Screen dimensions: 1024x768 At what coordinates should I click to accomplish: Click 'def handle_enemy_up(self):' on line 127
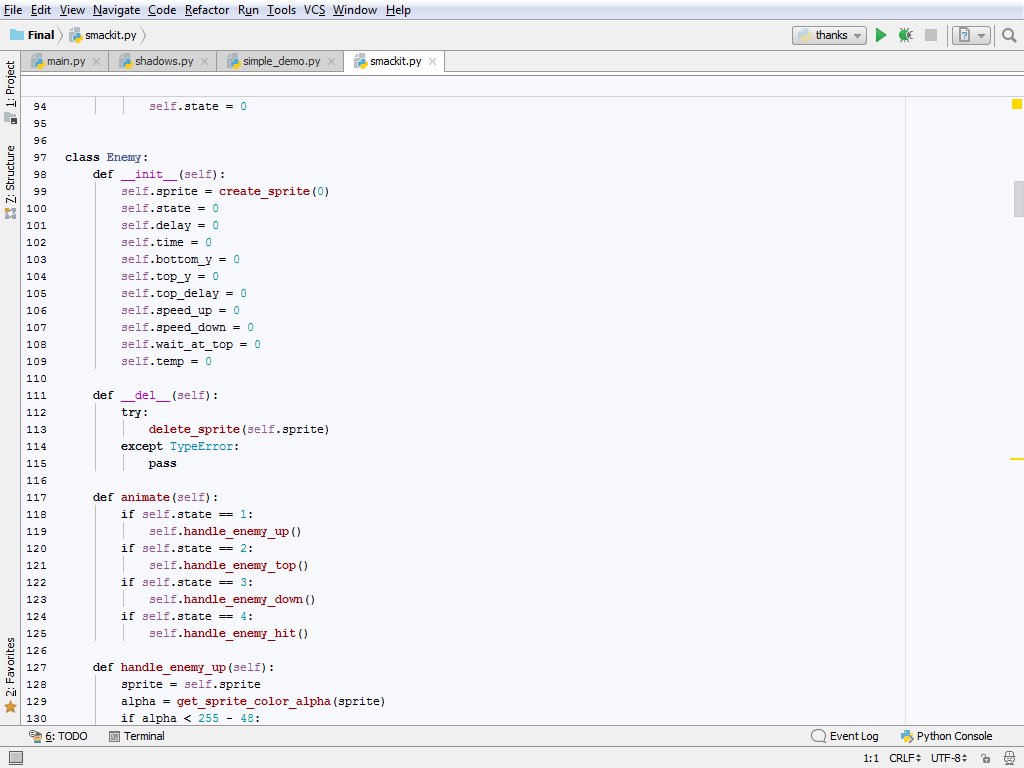pos(184,667)
